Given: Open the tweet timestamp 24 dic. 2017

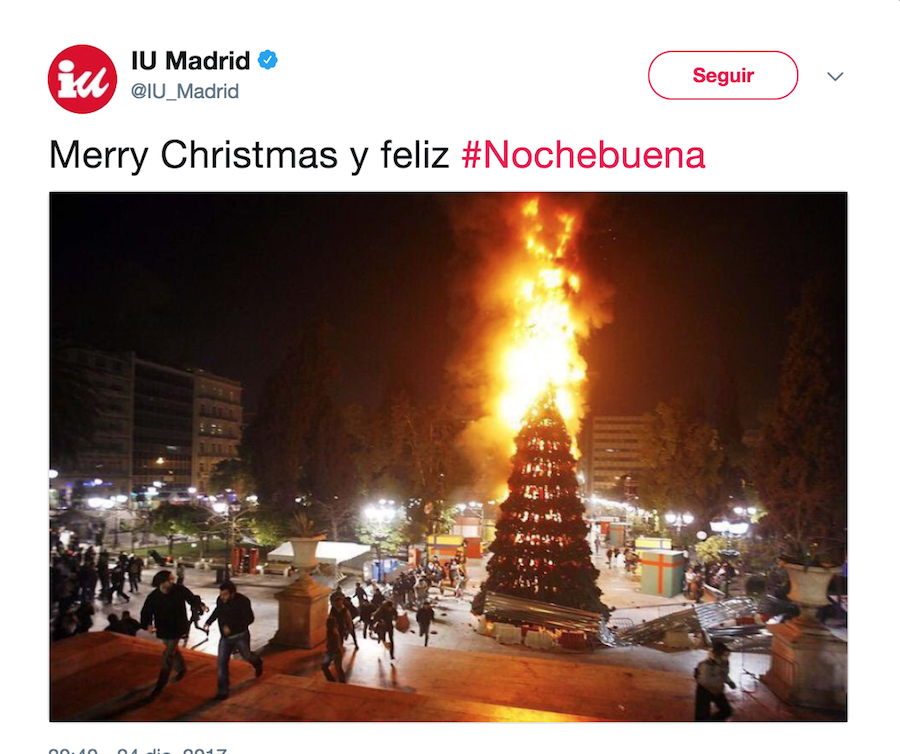Looking at the screenshot, I should [138, 749].
